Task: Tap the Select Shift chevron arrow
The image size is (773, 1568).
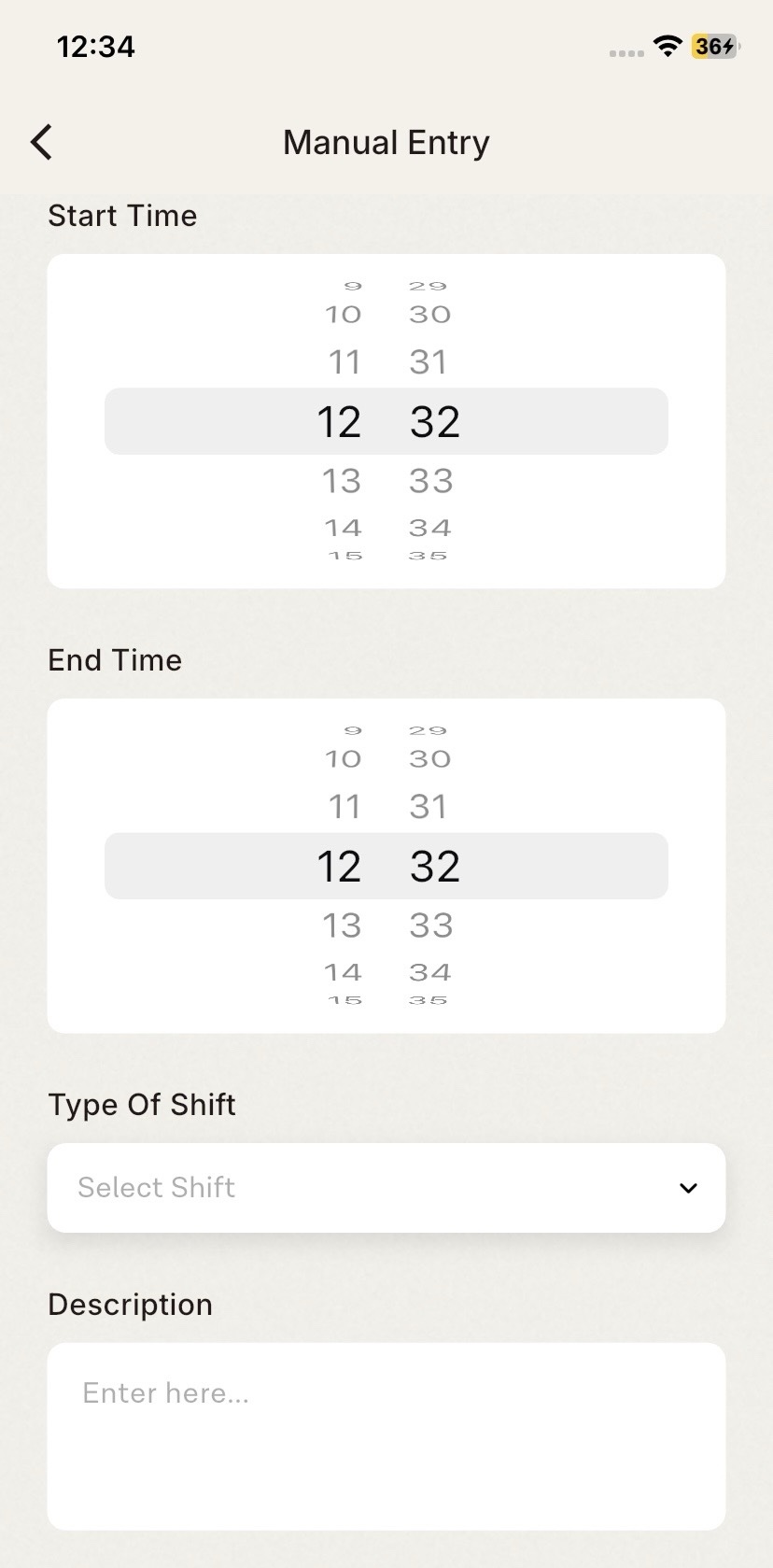Action: [688, 1188]
